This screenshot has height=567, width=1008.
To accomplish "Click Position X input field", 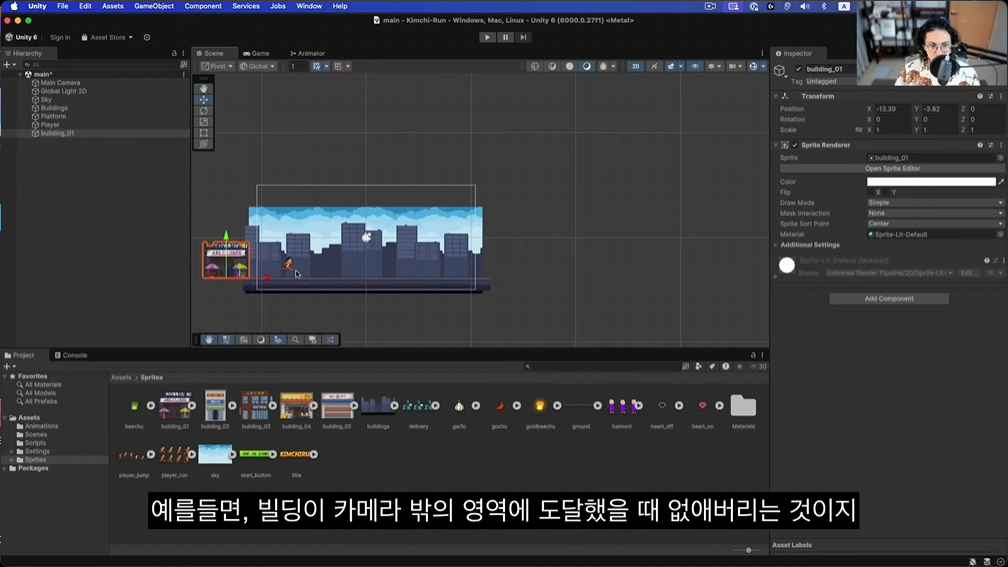I will click(x=892, y=109).
